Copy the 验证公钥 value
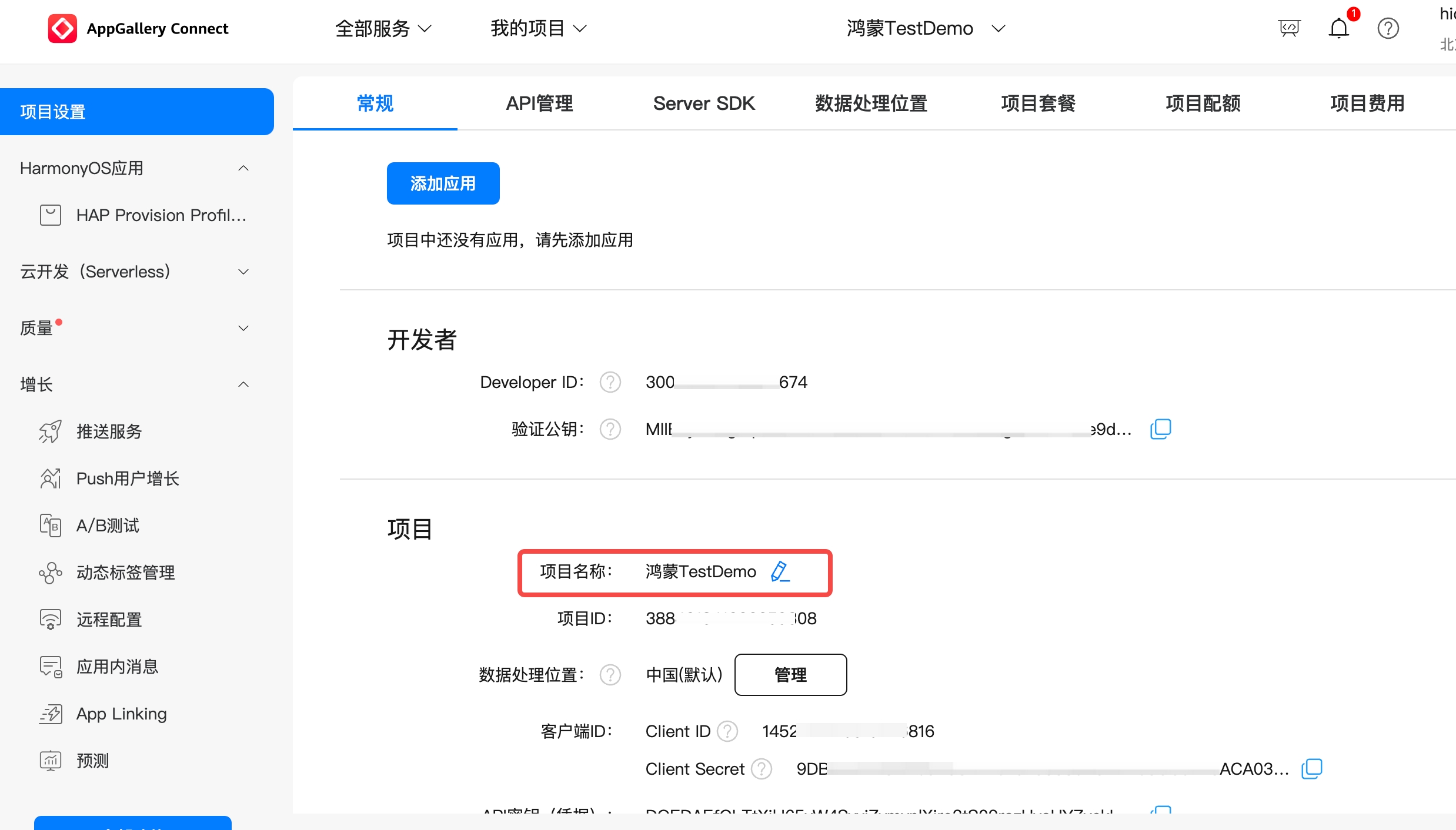 1161,429
